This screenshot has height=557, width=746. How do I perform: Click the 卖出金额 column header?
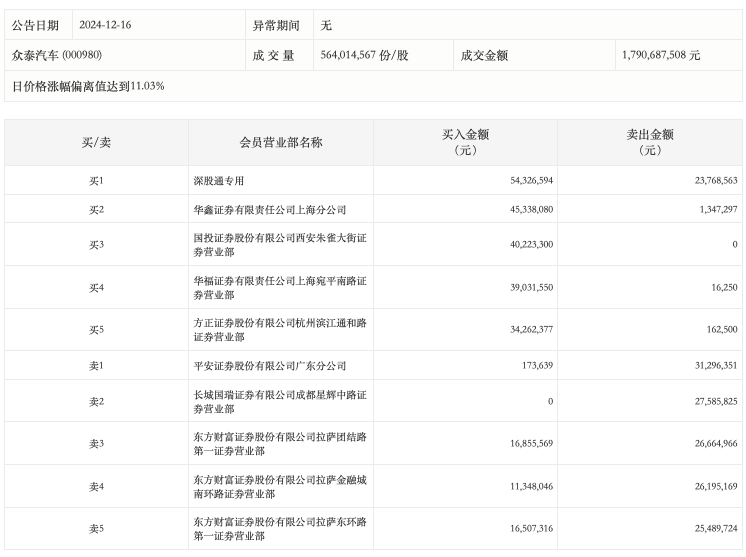pos(650,142)
